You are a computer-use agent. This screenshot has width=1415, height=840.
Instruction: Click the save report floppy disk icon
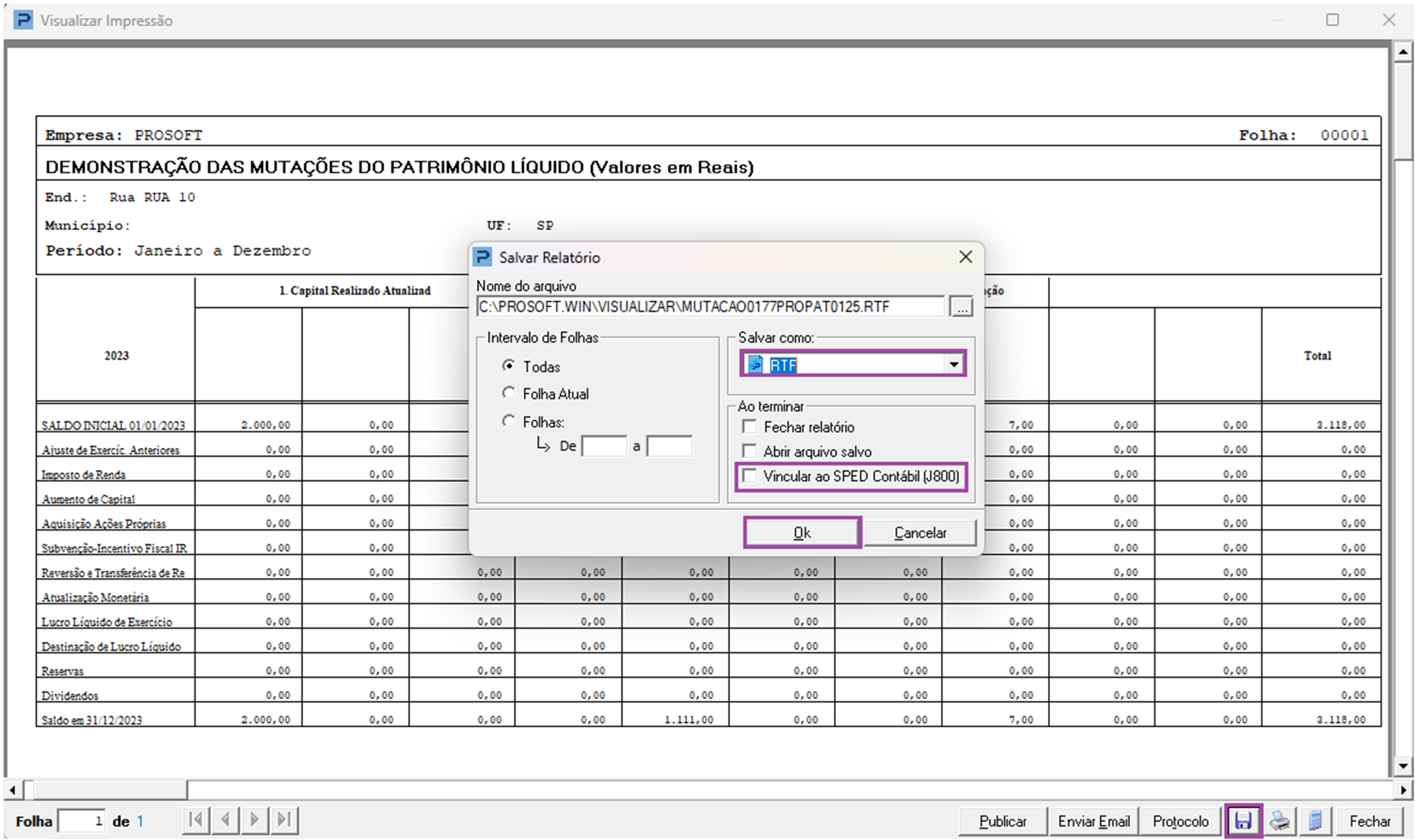pos(1243,821)
